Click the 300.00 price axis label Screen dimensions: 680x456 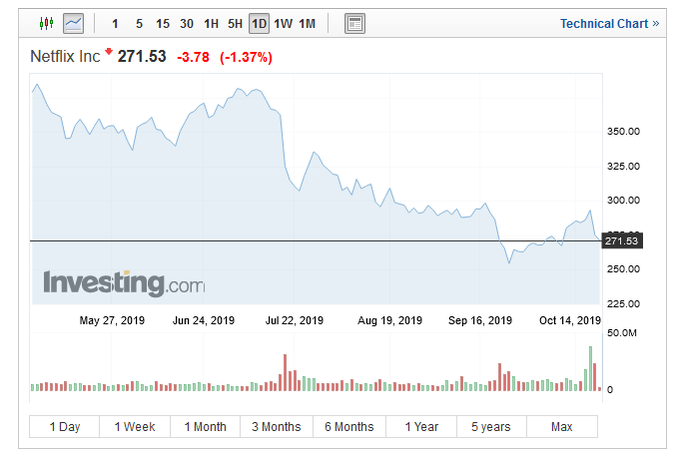(623, 200)
